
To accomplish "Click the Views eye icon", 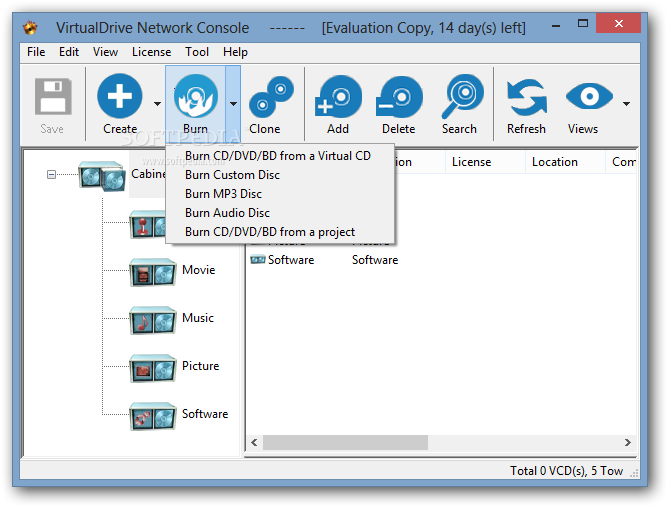I will tap(589, 96).
